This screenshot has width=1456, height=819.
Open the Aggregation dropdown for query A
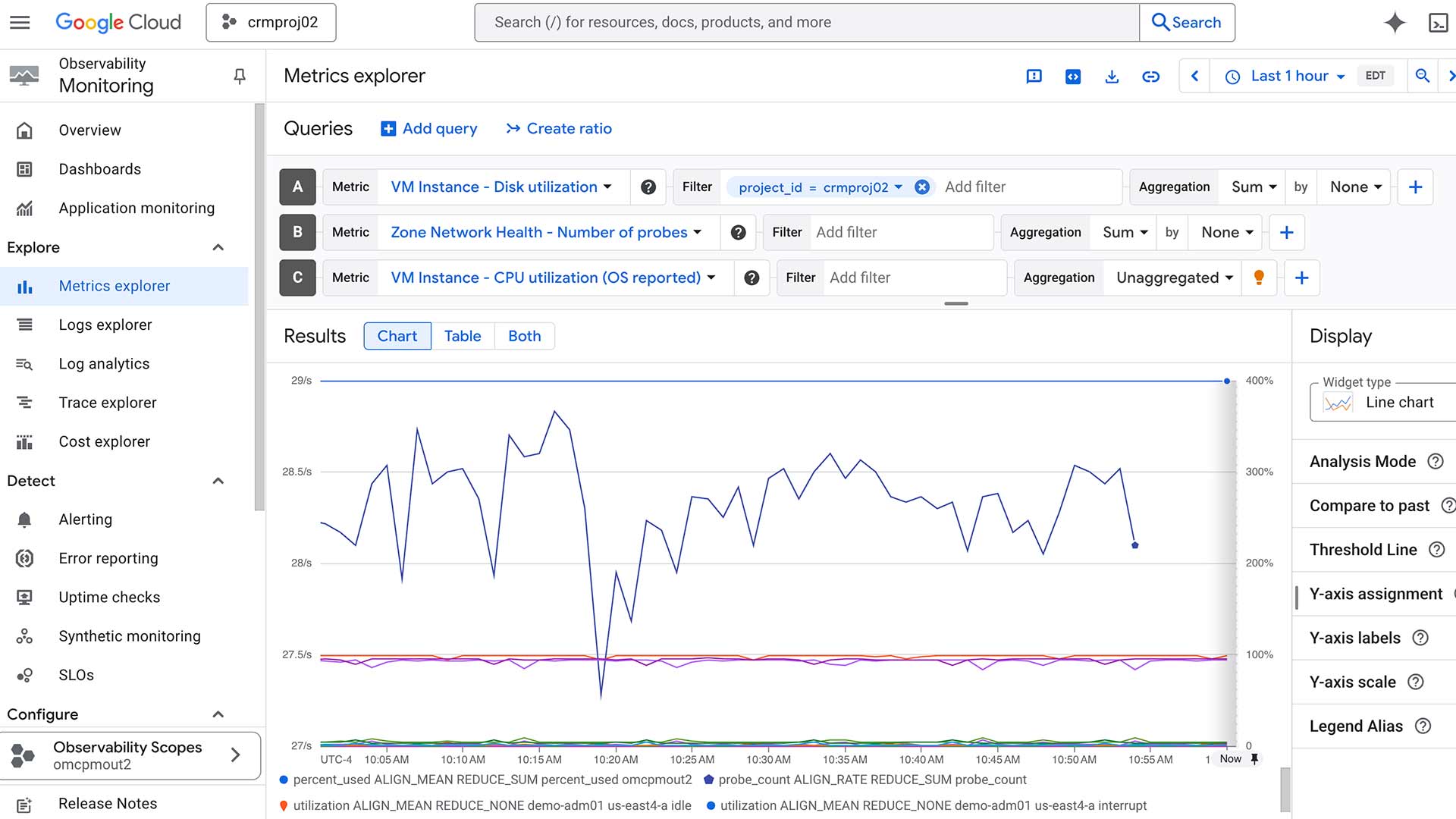point(1252,187)
